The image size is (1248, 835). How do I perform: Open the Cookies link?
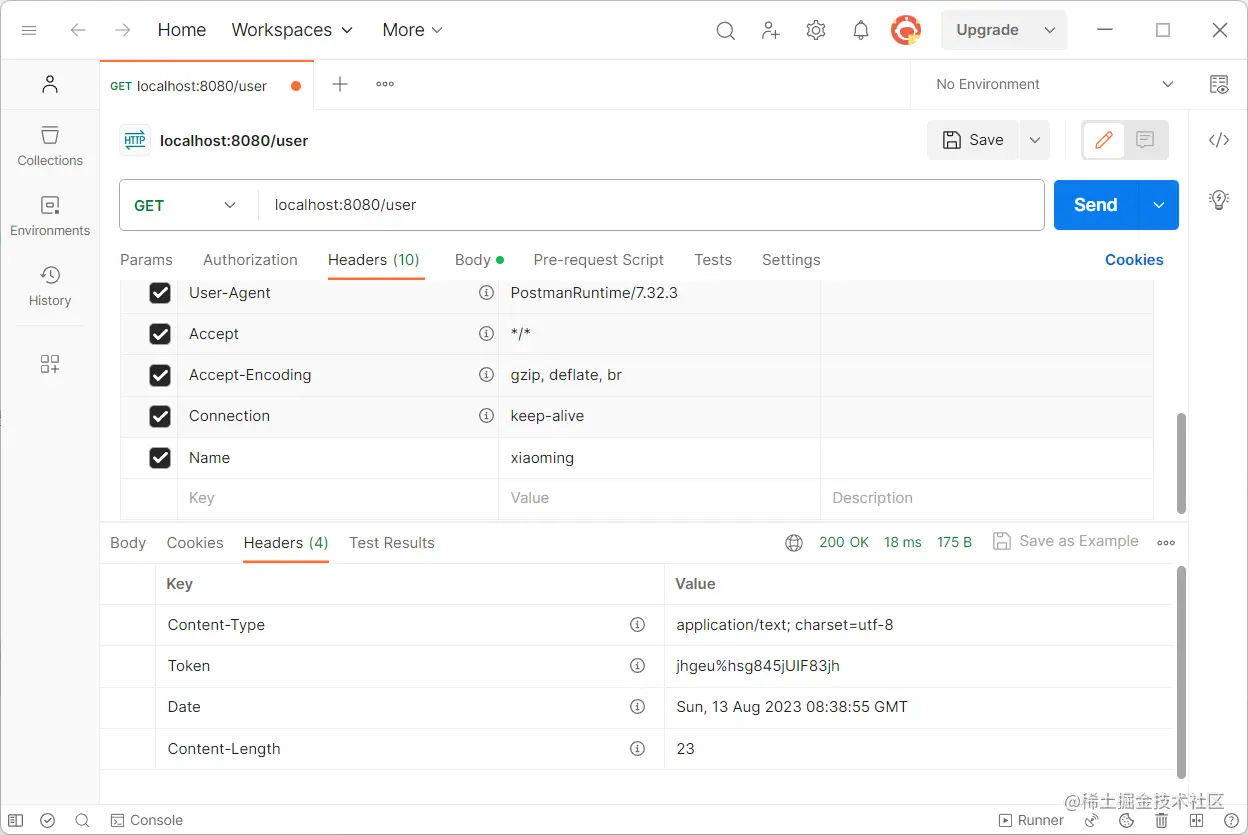click(x=1134, y=260)
